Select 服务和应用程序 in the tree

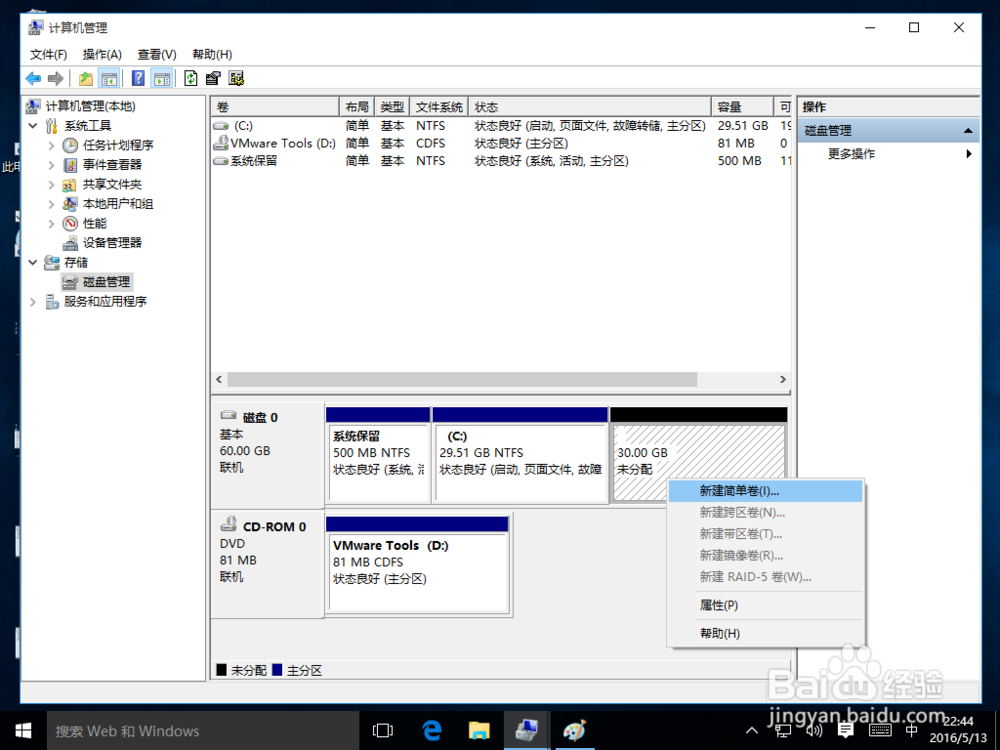105,302
